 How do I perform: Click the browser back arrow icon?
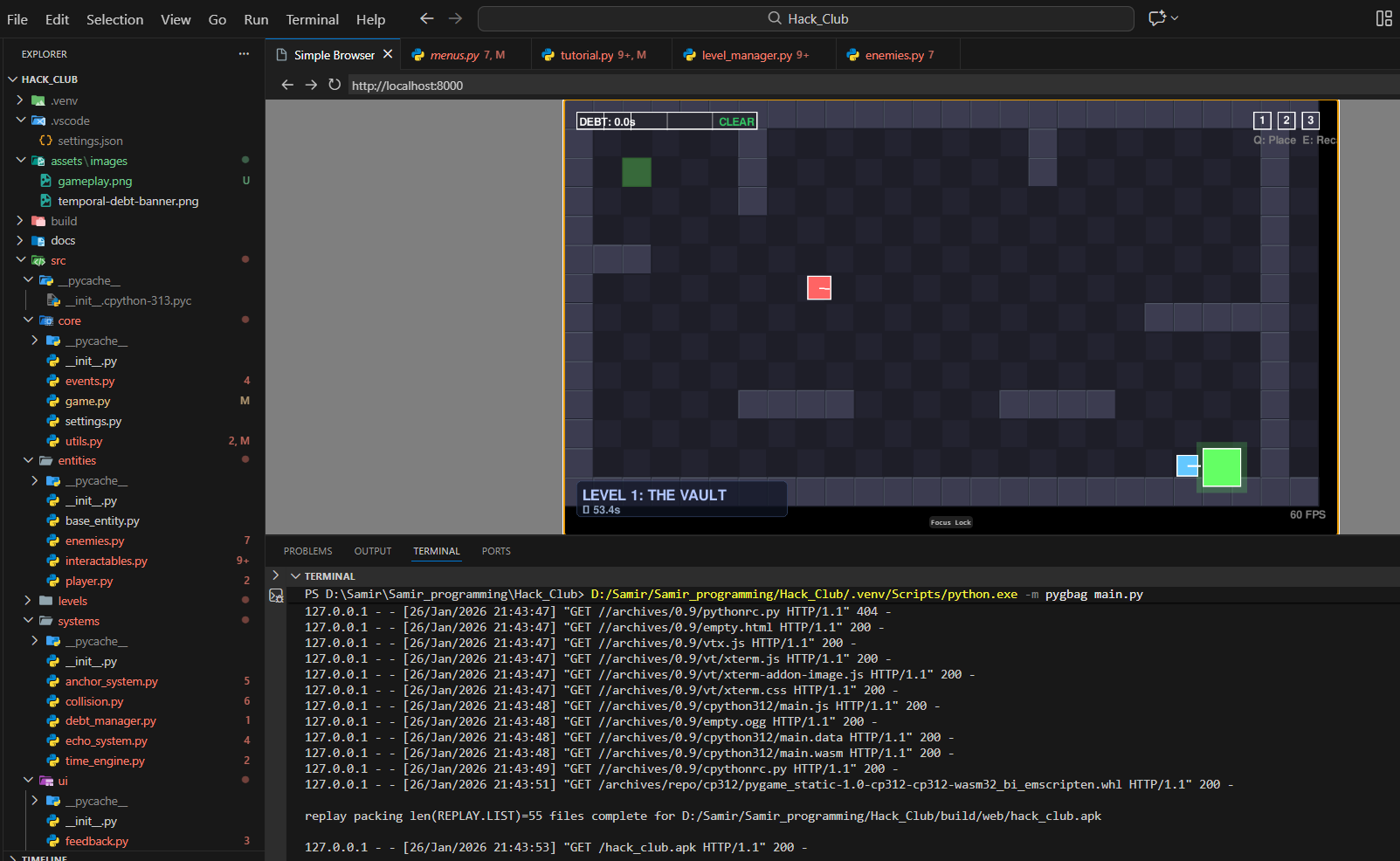point(287,85)
